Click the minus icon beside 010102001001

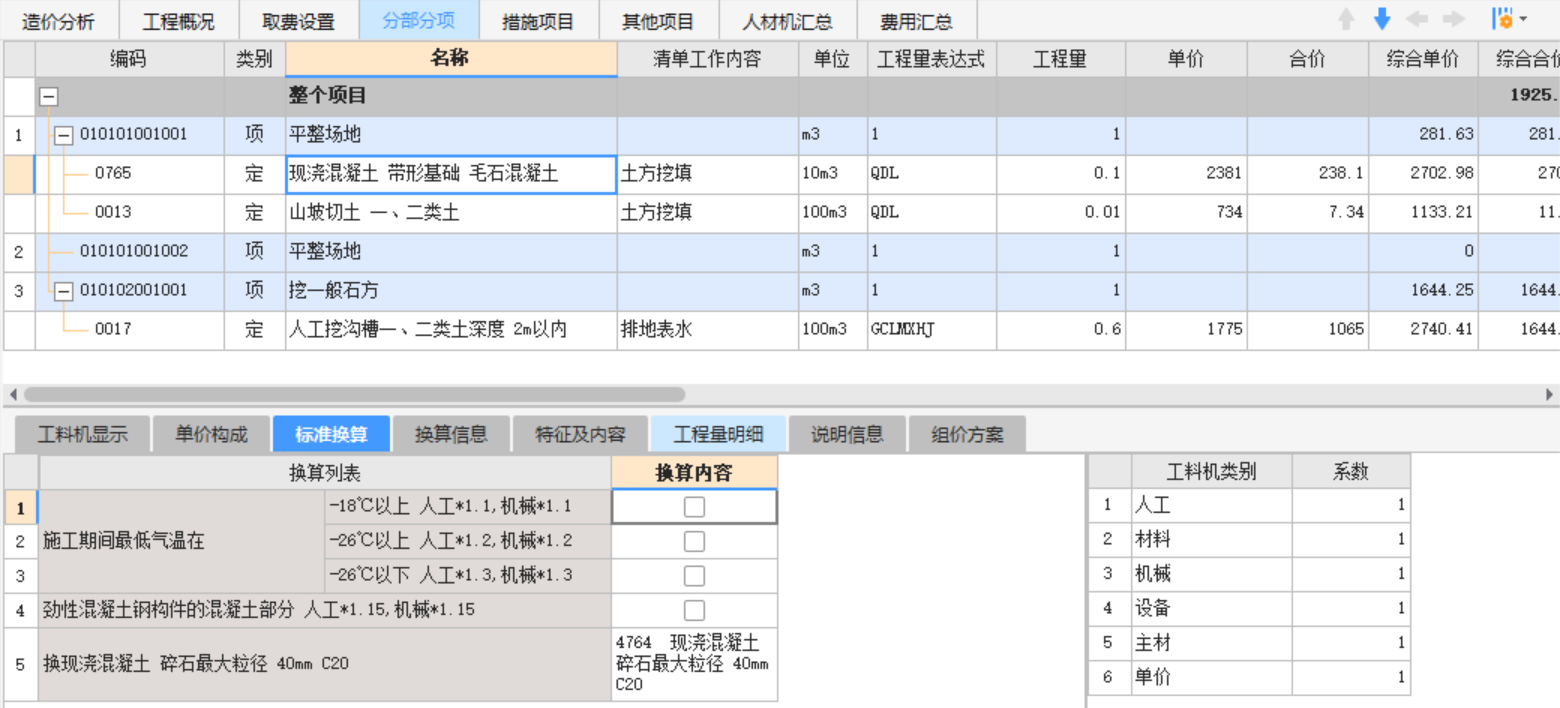click(62, 290)
